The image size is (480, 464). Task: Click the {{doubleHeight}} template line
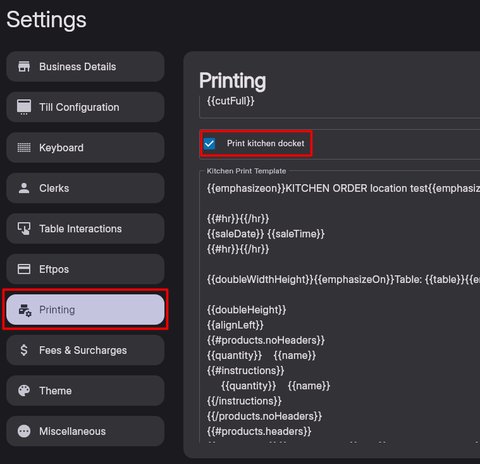tap(246, 310)
